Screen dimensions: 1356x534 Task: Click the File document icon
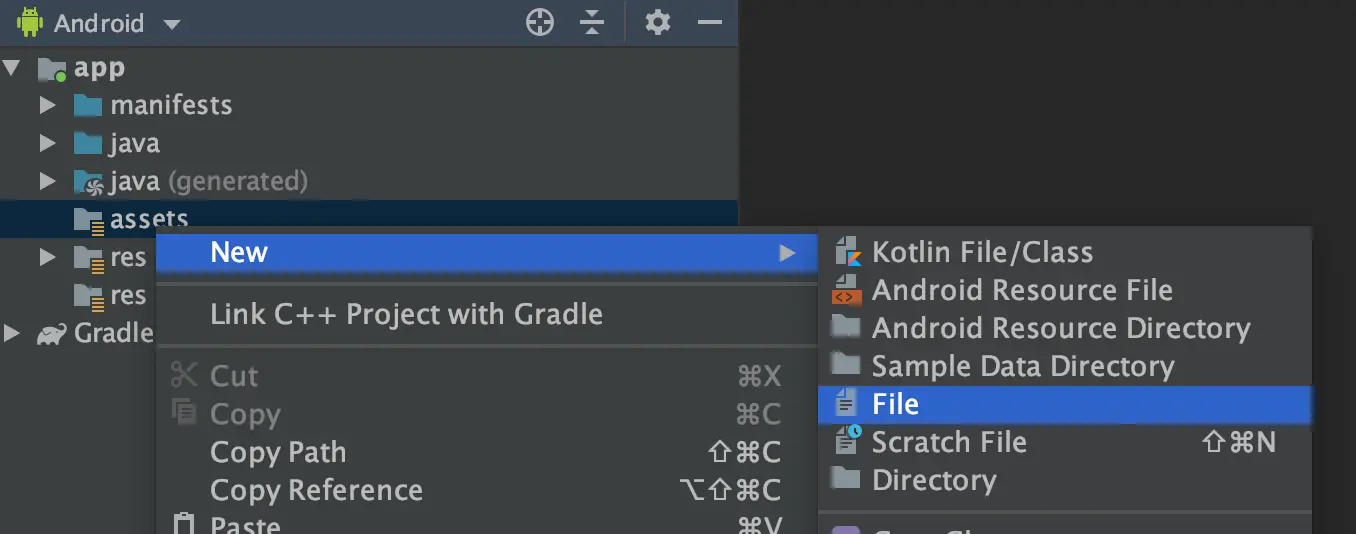point(847,404)
